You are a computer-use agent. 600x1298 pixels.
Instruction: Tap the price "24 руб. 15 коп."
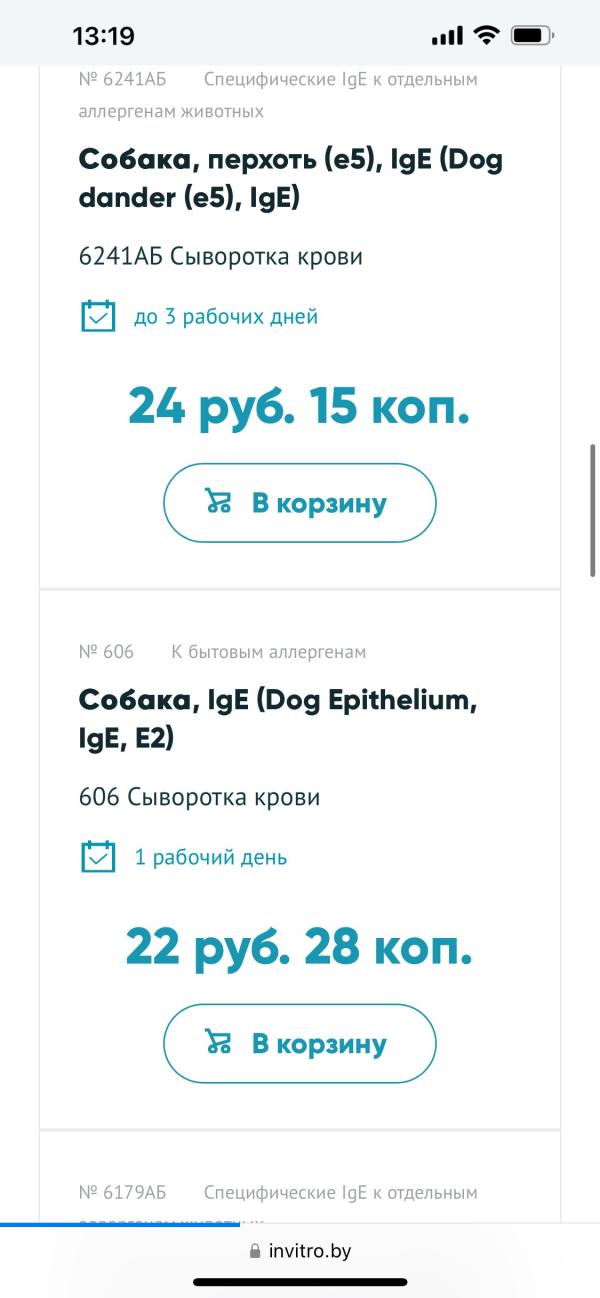pyautogui.click(x=299, y=407)
